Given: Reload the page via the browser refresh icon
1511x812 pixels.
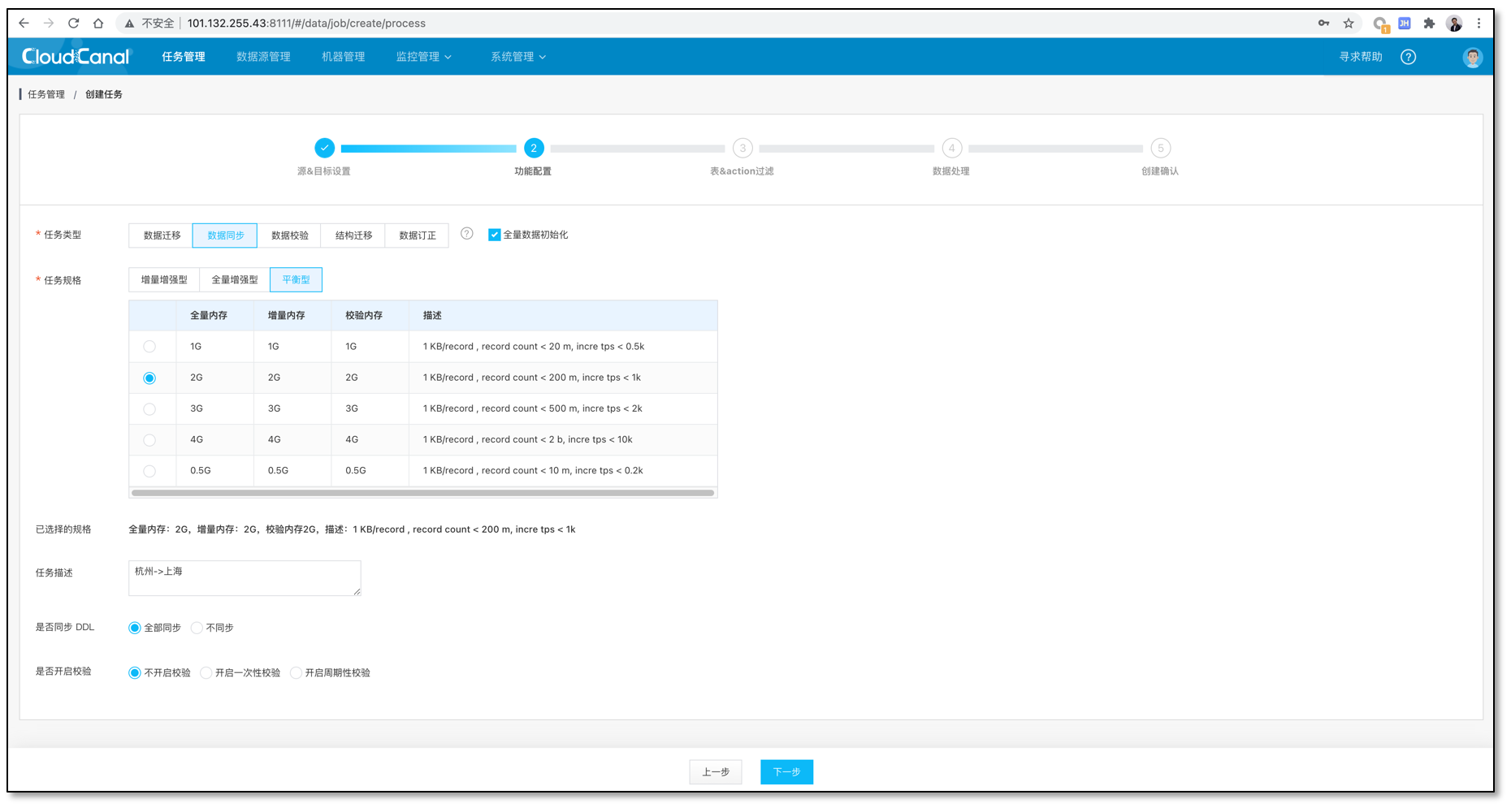Looking at the screenshot, I should (73, 23).
